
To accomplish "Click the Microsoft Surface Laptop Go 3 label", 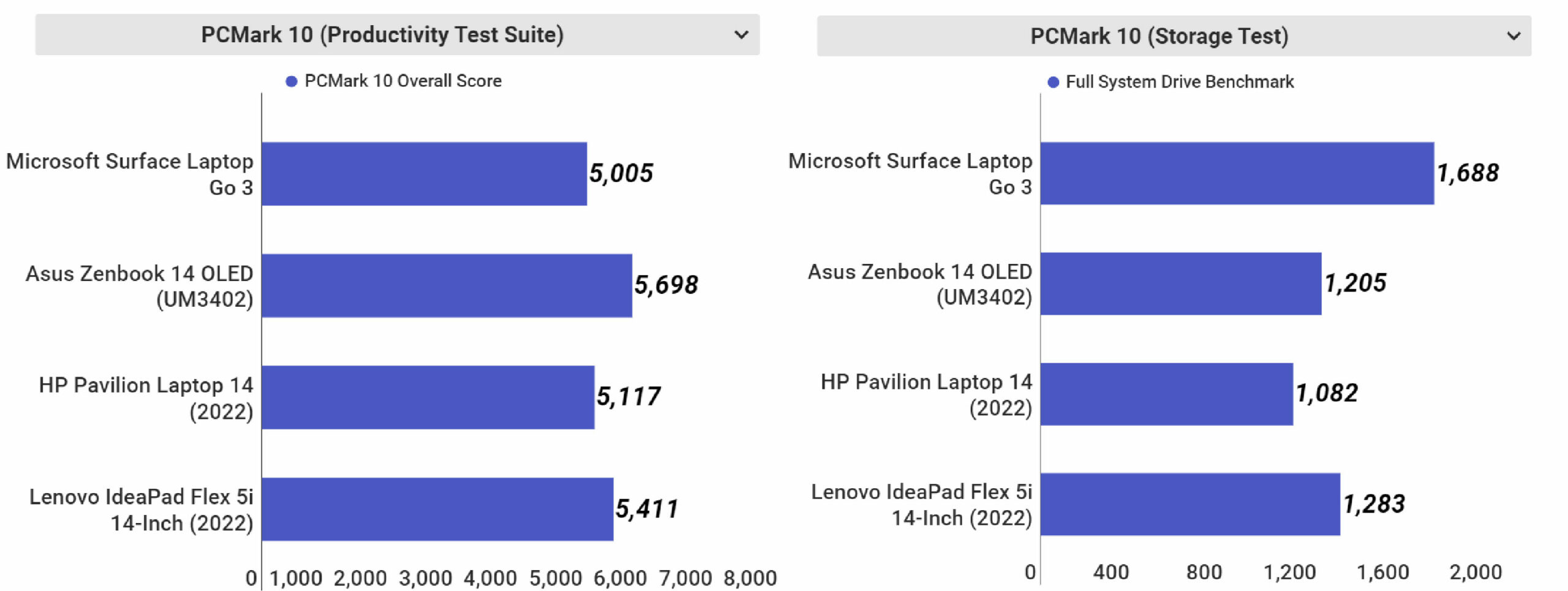I will click(x=130, y=176).
